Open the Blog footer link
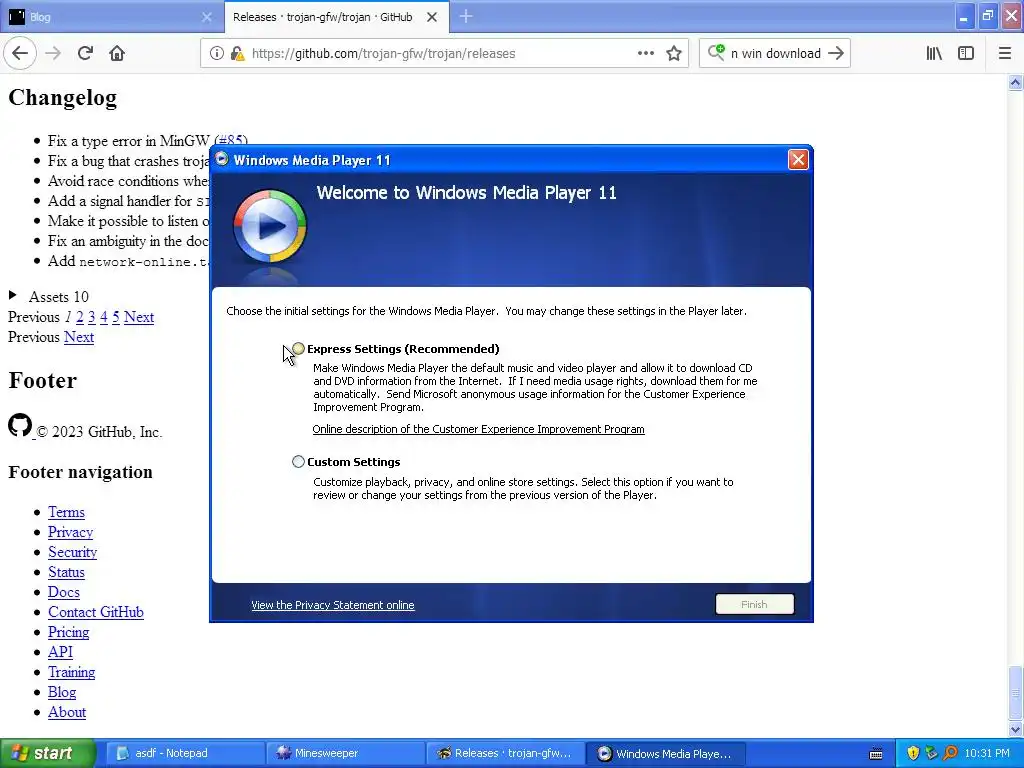This screenshot has height=768, width=1024. (62, 692)
